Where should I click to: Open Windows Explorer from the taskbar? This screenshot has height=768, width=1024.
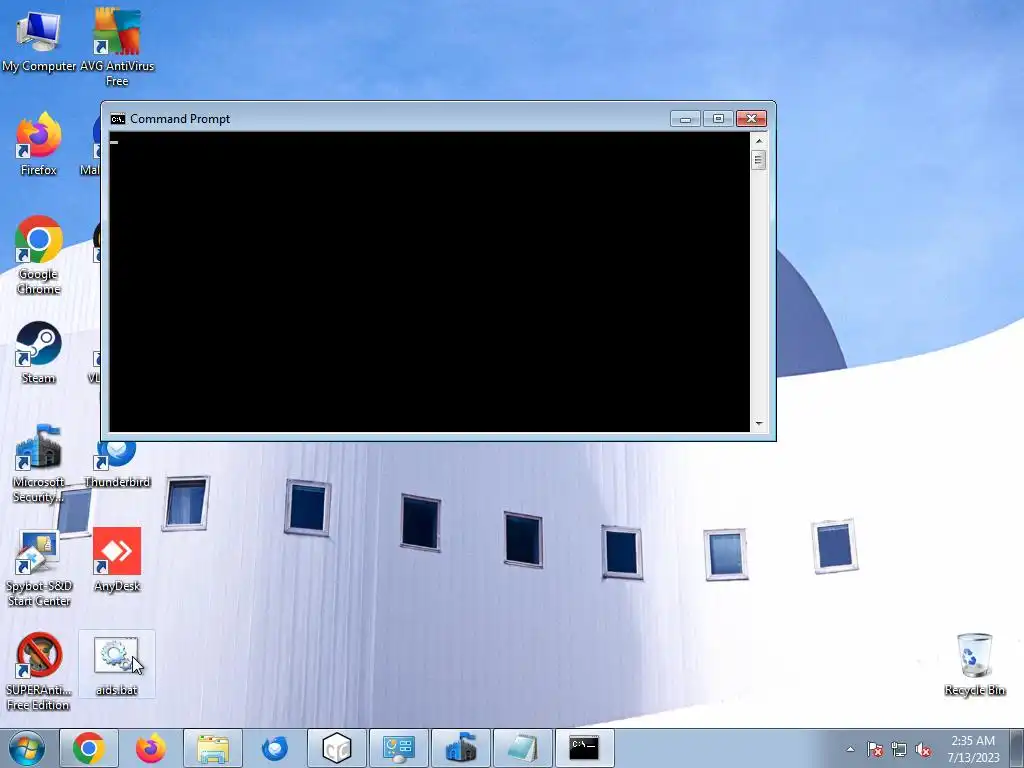213,748
